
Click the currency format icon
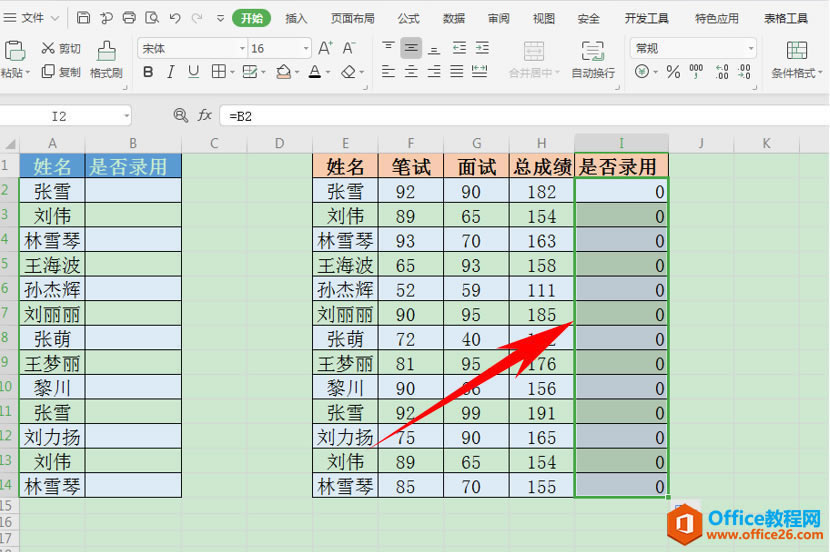642,71
